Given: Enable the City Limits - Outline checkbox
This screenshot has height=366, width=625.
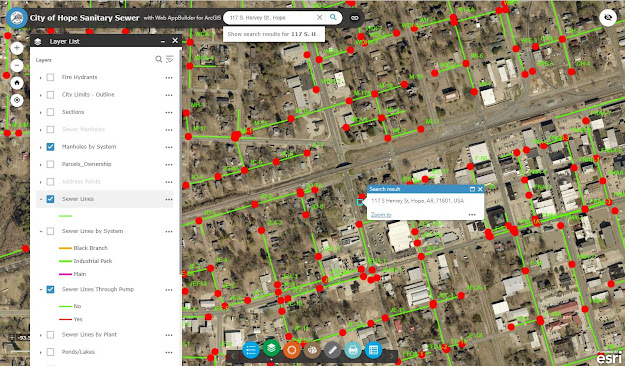Looking at the screenshot, I should click(x=50, y=95).
